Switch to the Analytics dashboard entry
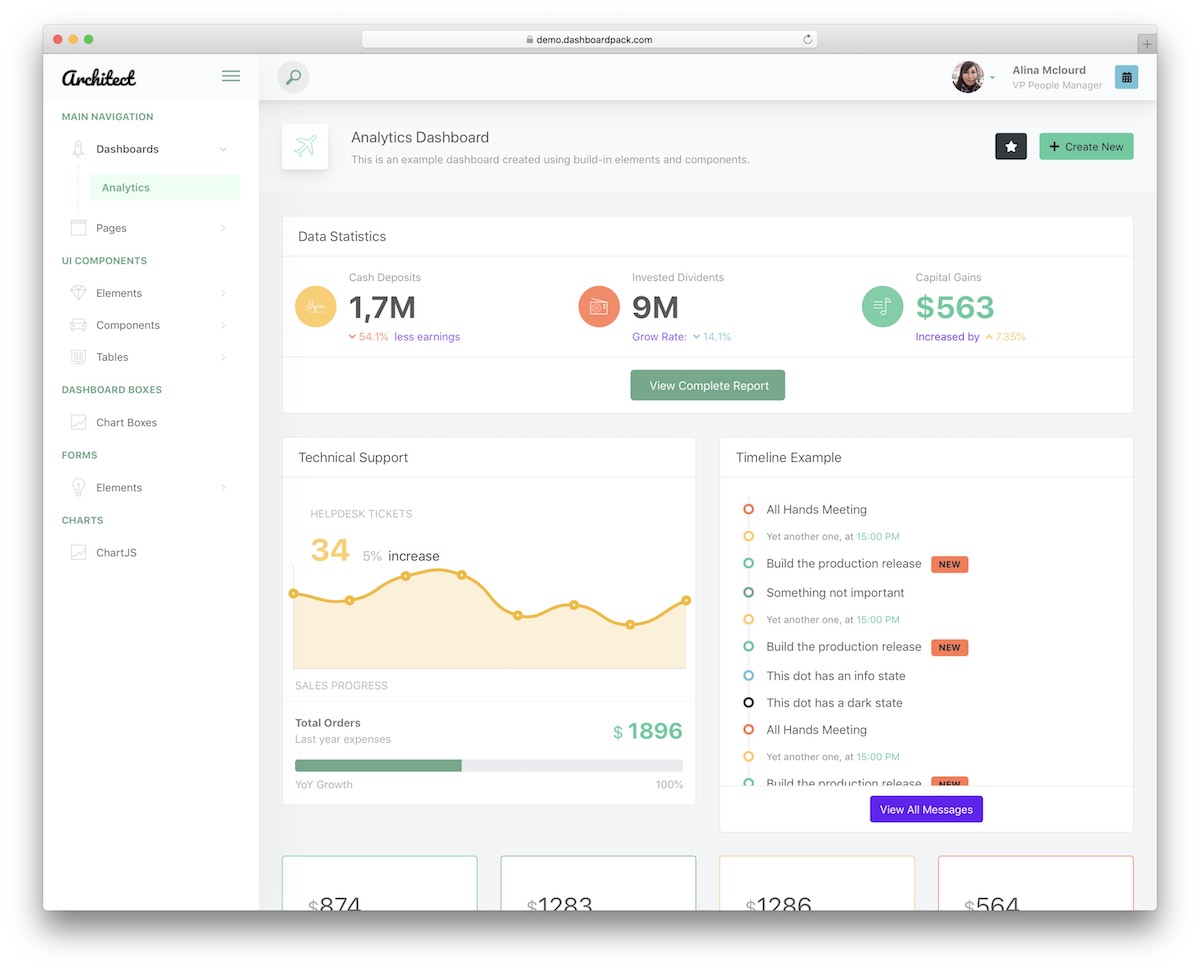Viewport: 1200px width, 972px height. coord(124,187)
